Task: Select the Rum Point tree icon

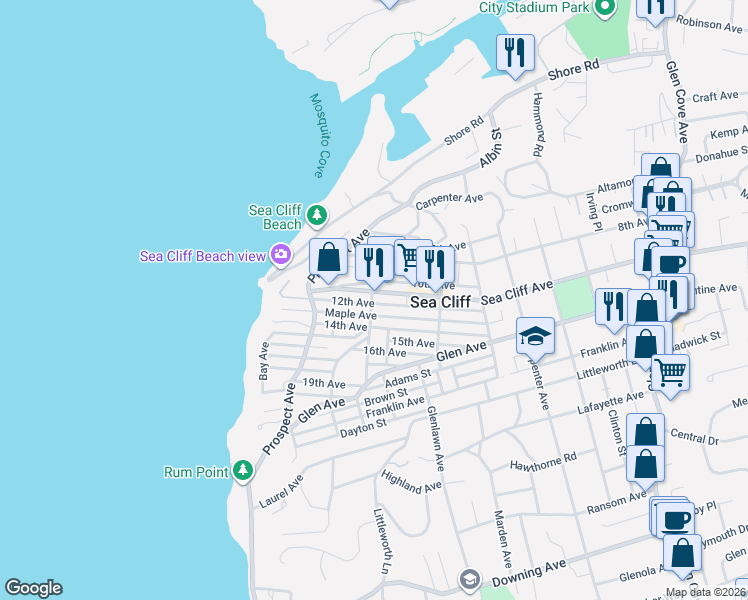Action: (x=243, y=471)
